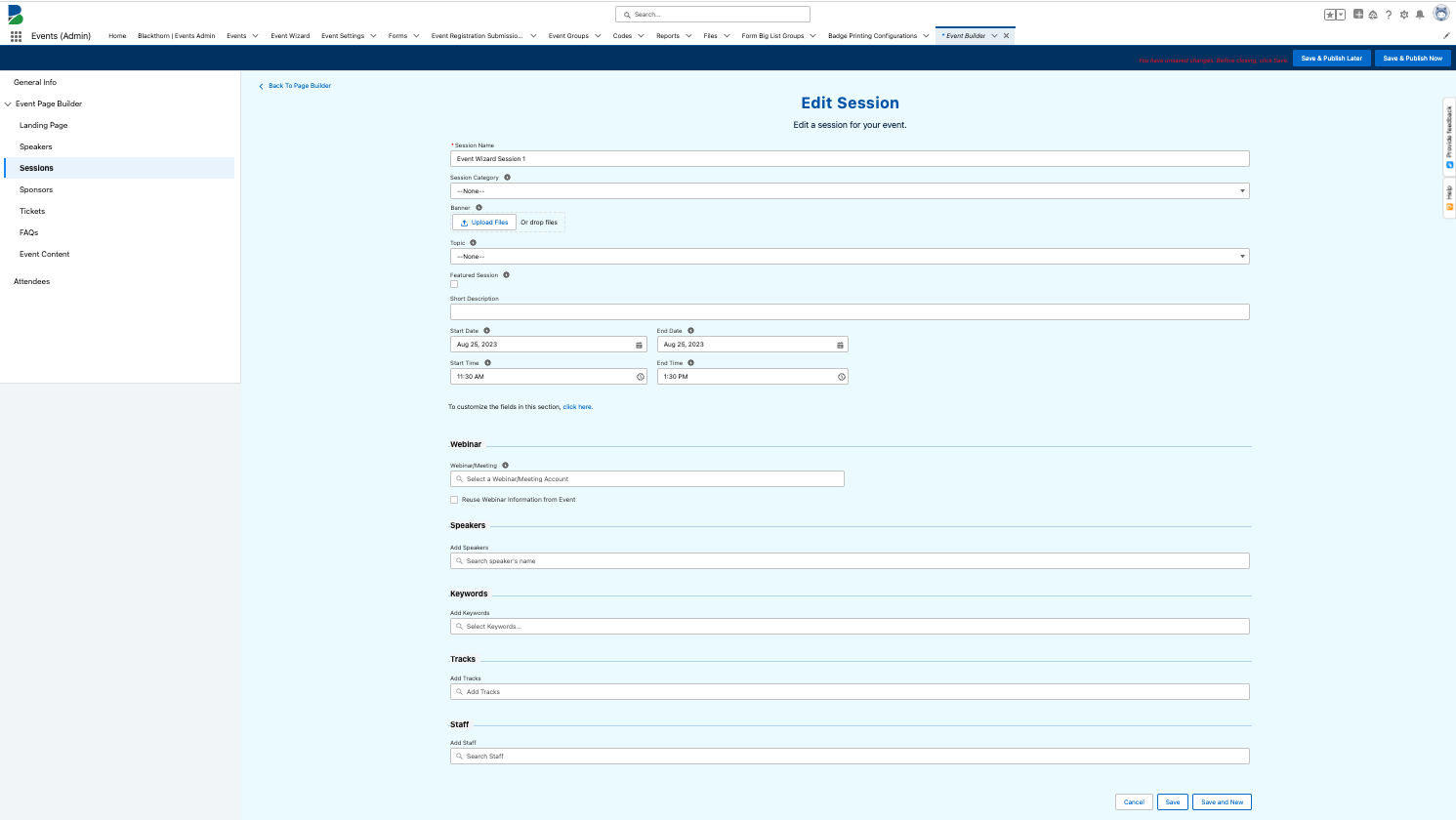This screenshot has height=820, width=1456.
Task: Collapse the Event Page Builder tree section
Action: (8, 104)
